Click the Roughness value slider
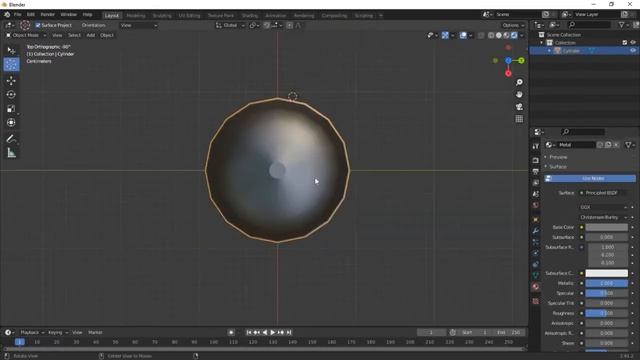 (607, 313)
